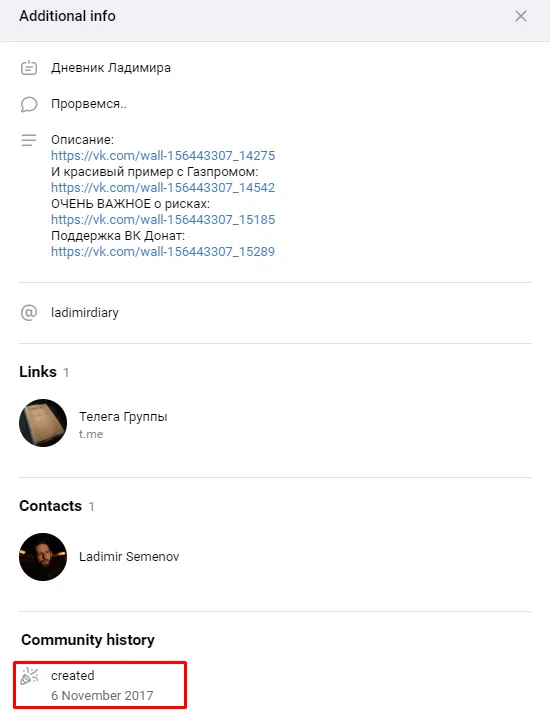The width and height of the screenshot is (550, 715).
Task: Click the ladimirdiary short address
Action: tap(85, 313)
